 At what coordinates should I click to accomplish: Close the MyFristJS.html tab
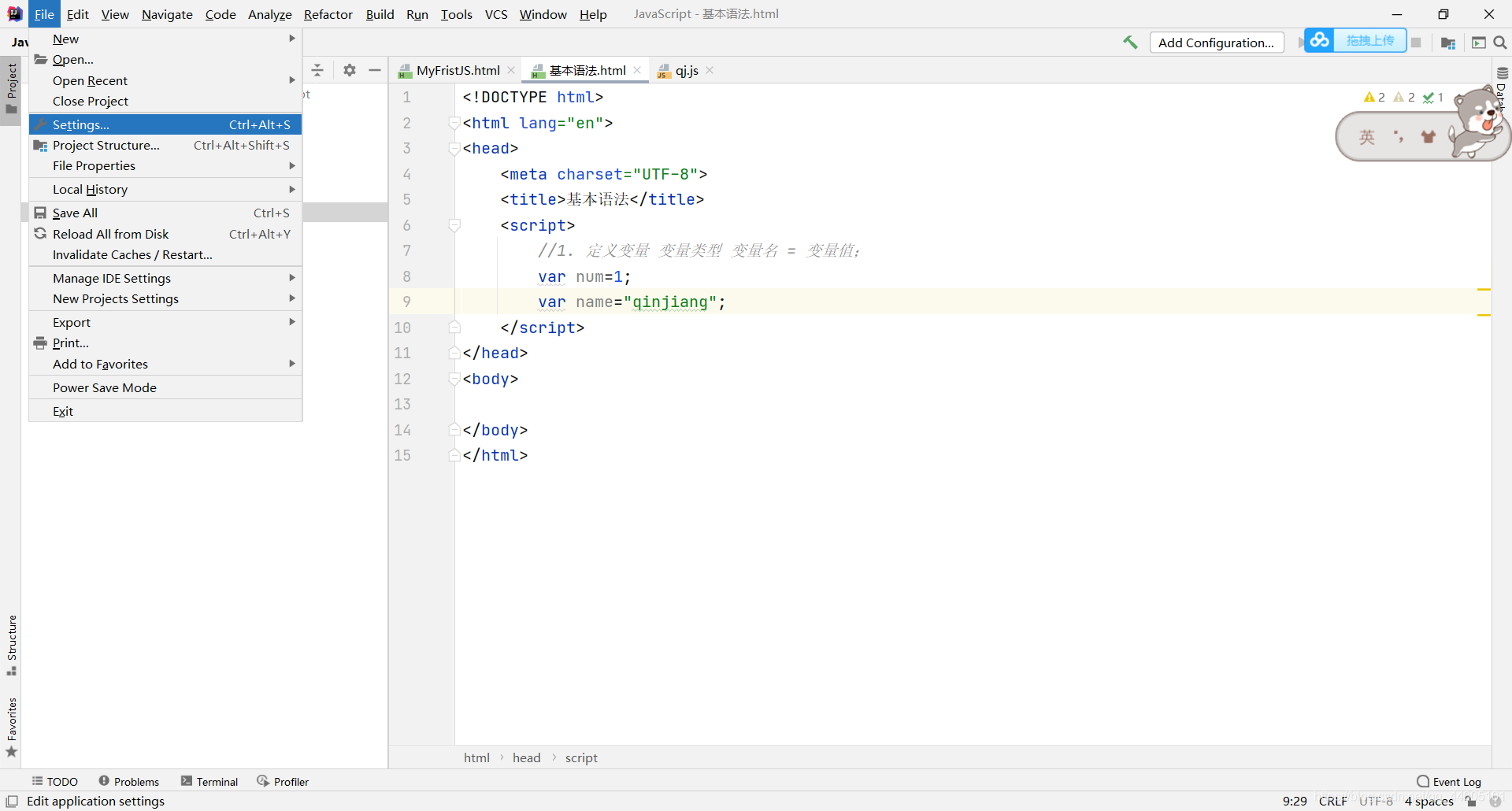[511, 70]
